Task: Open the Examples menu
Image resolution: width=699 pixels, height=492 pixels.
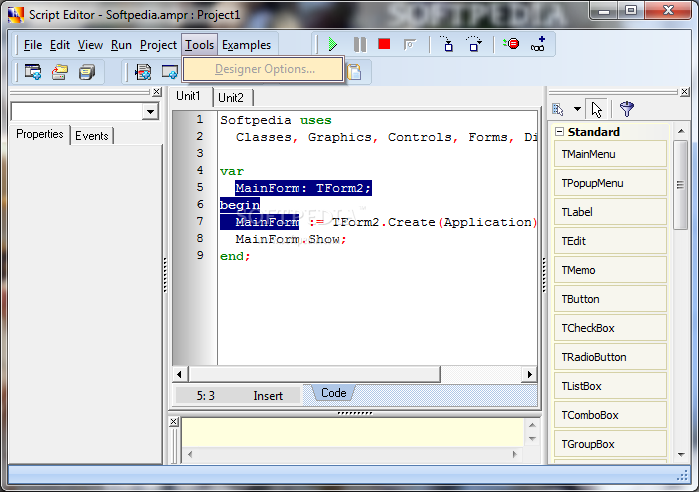Action: pyautogui.click(x=246, y=45)
